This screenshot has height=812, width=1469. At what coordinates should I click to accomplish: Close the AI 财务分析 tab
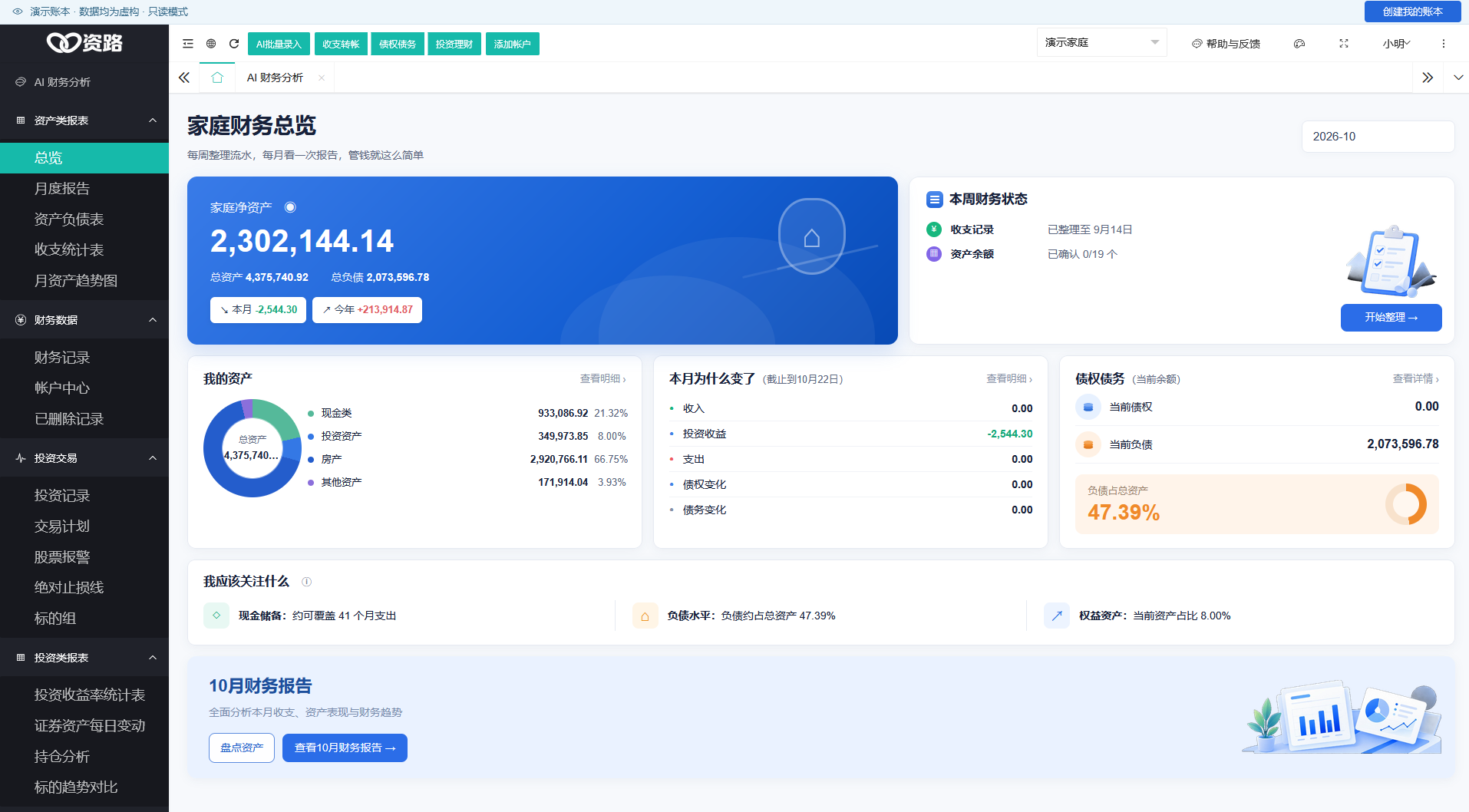322,78
